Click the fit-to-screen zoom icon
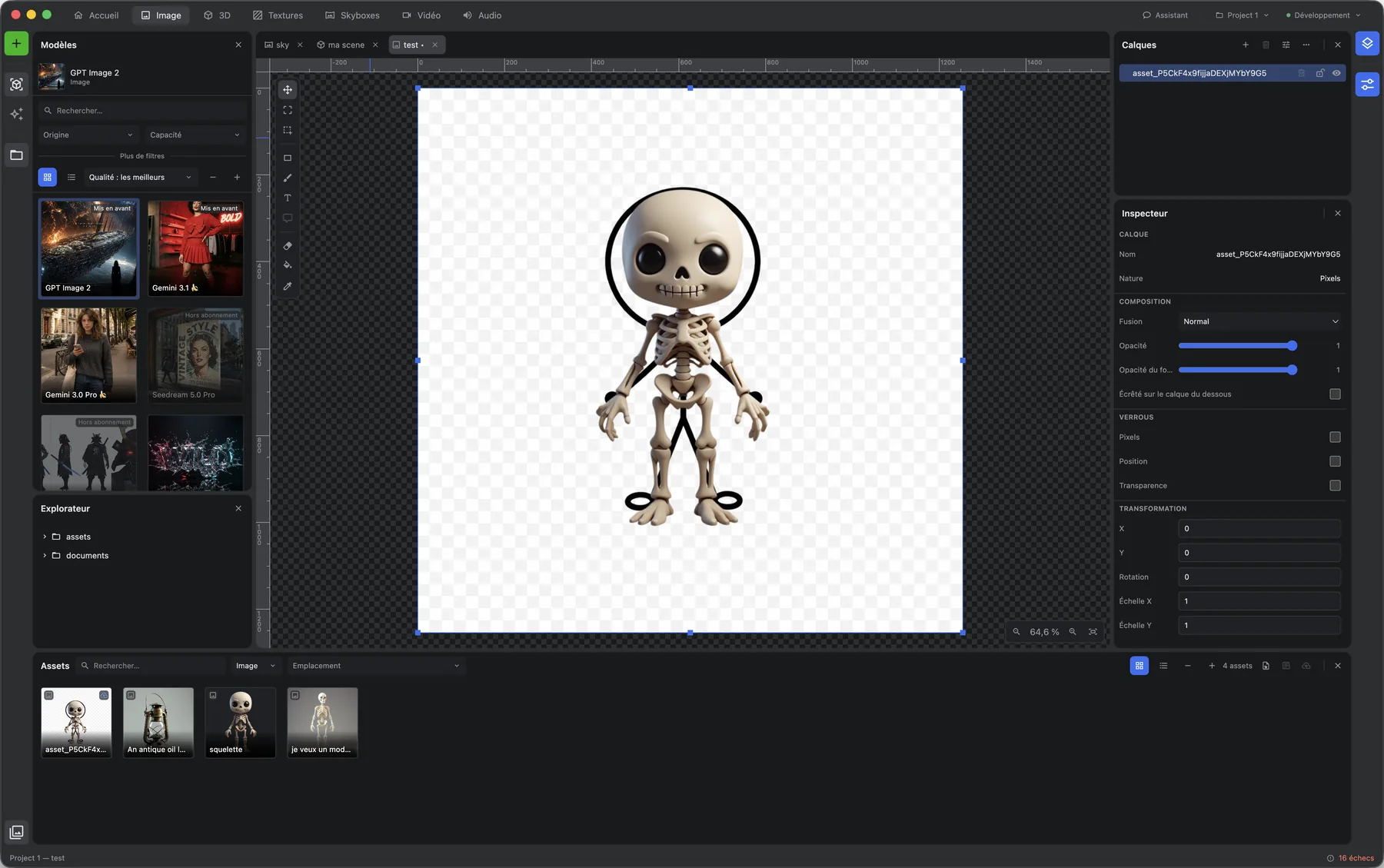The height and width of the screenshot is (868, 1384). (1093, 632)
